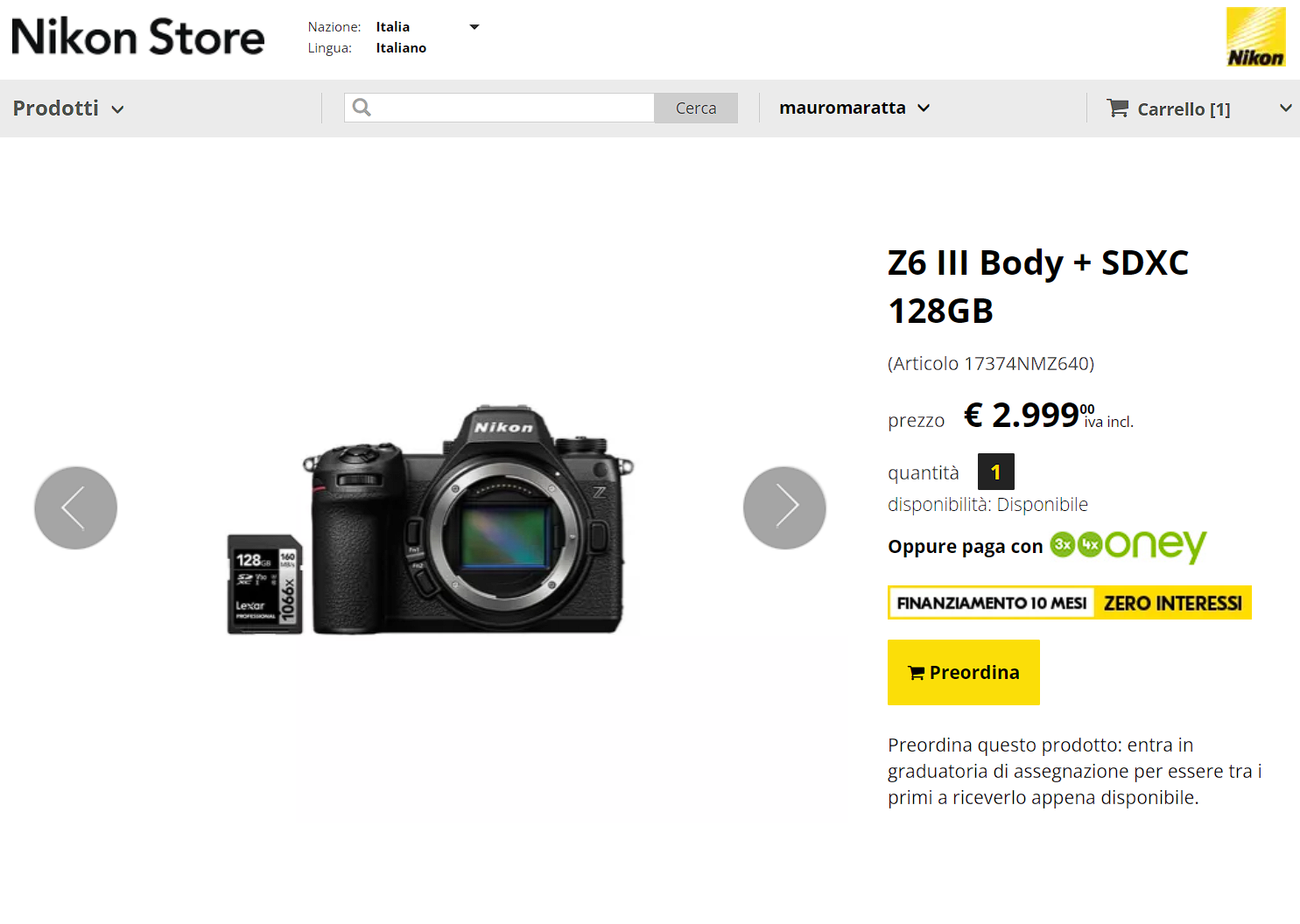Click the Oney 3x installment badge
Viewport: 1300px width, 924px height.
click(x=1063, y=544)
